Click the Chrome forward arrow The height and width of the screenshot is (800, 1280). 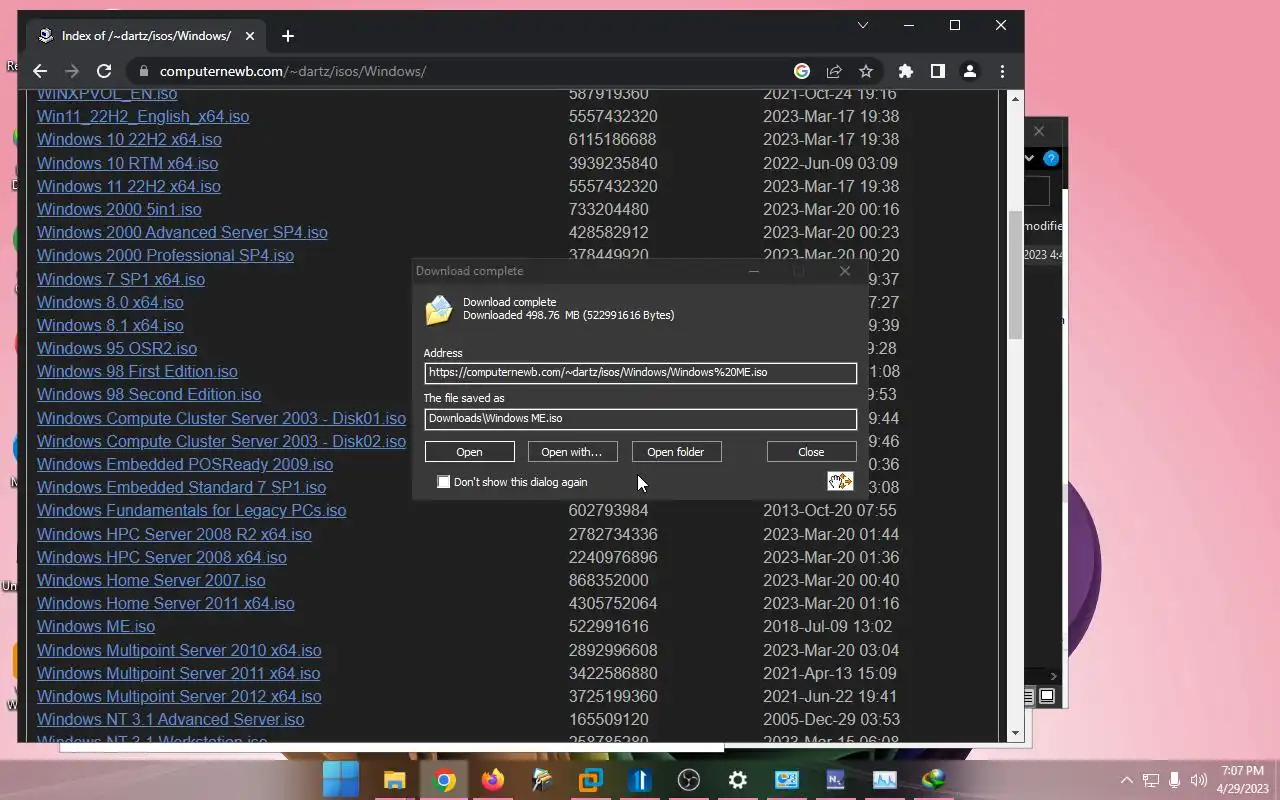click(x=72, y=71)
